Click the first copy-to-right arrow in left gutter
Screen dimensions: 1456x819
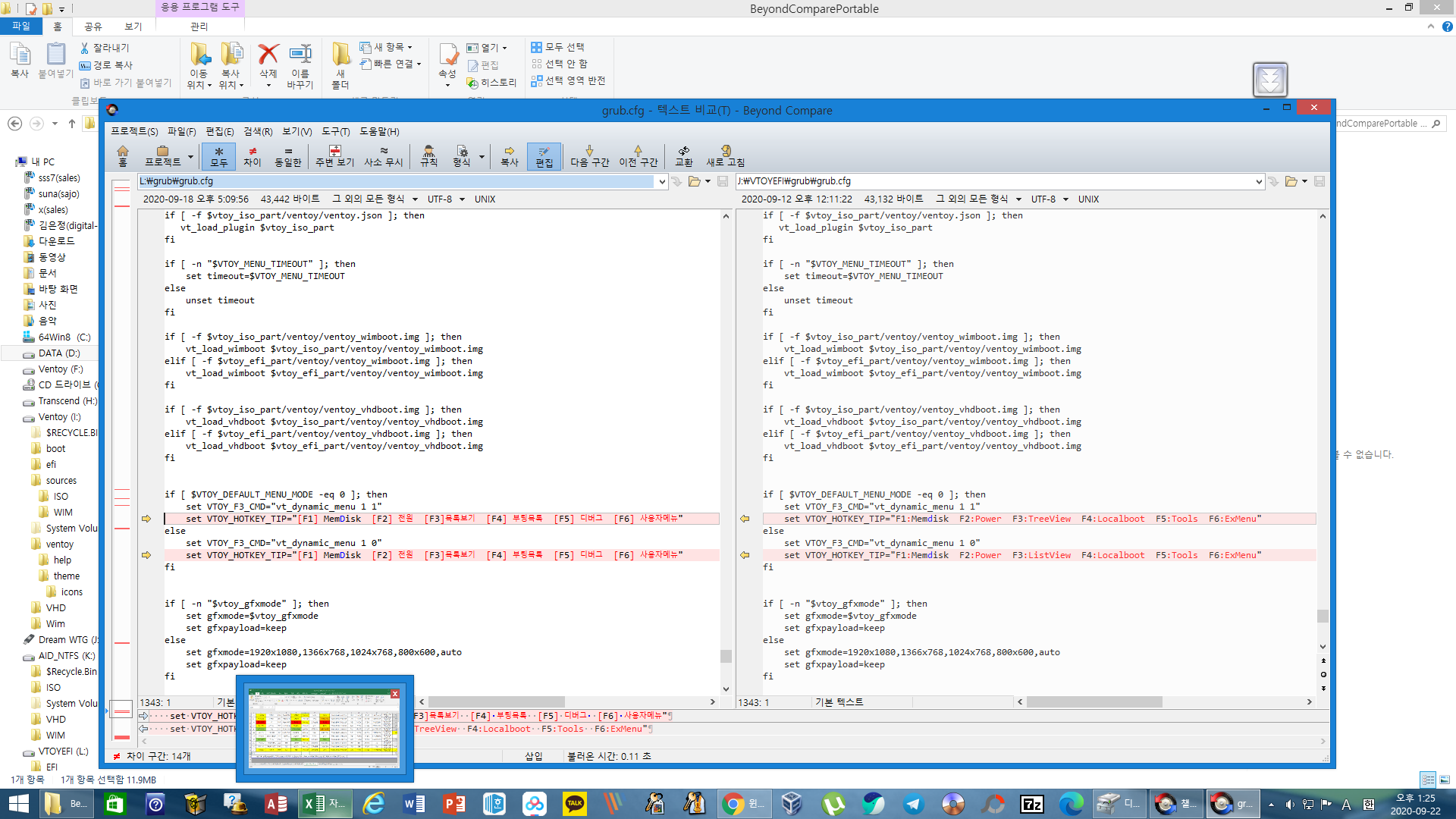tap(146, 519)
